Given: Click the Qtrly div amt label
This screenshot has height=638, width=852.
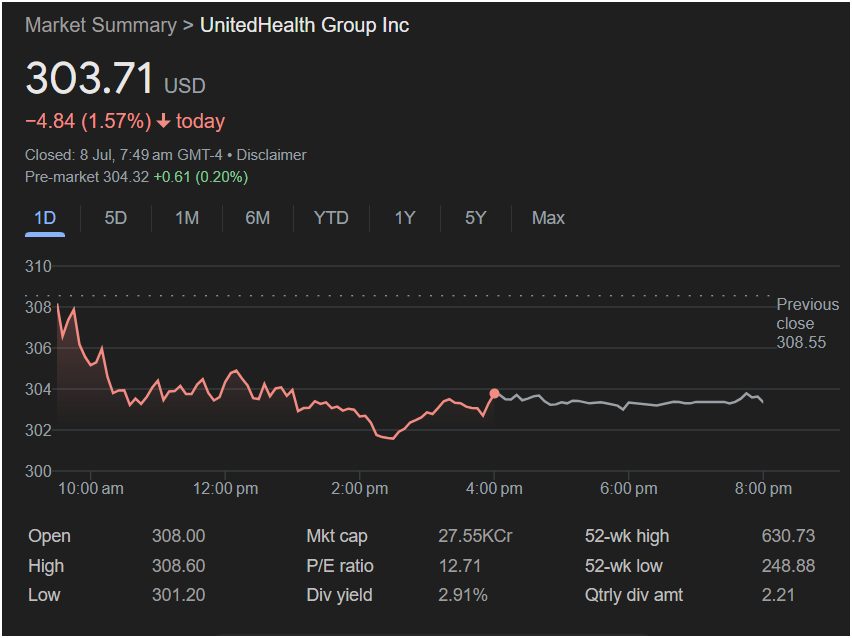Looking at the screenshot, I should [x=634, y=596].
